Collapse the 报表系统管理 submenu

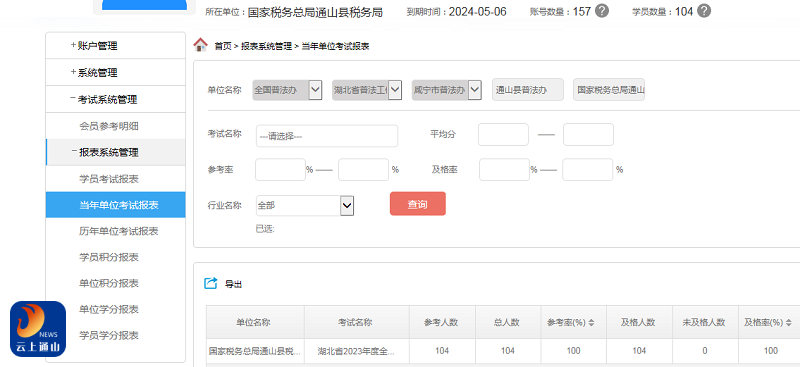coord(115,152)
